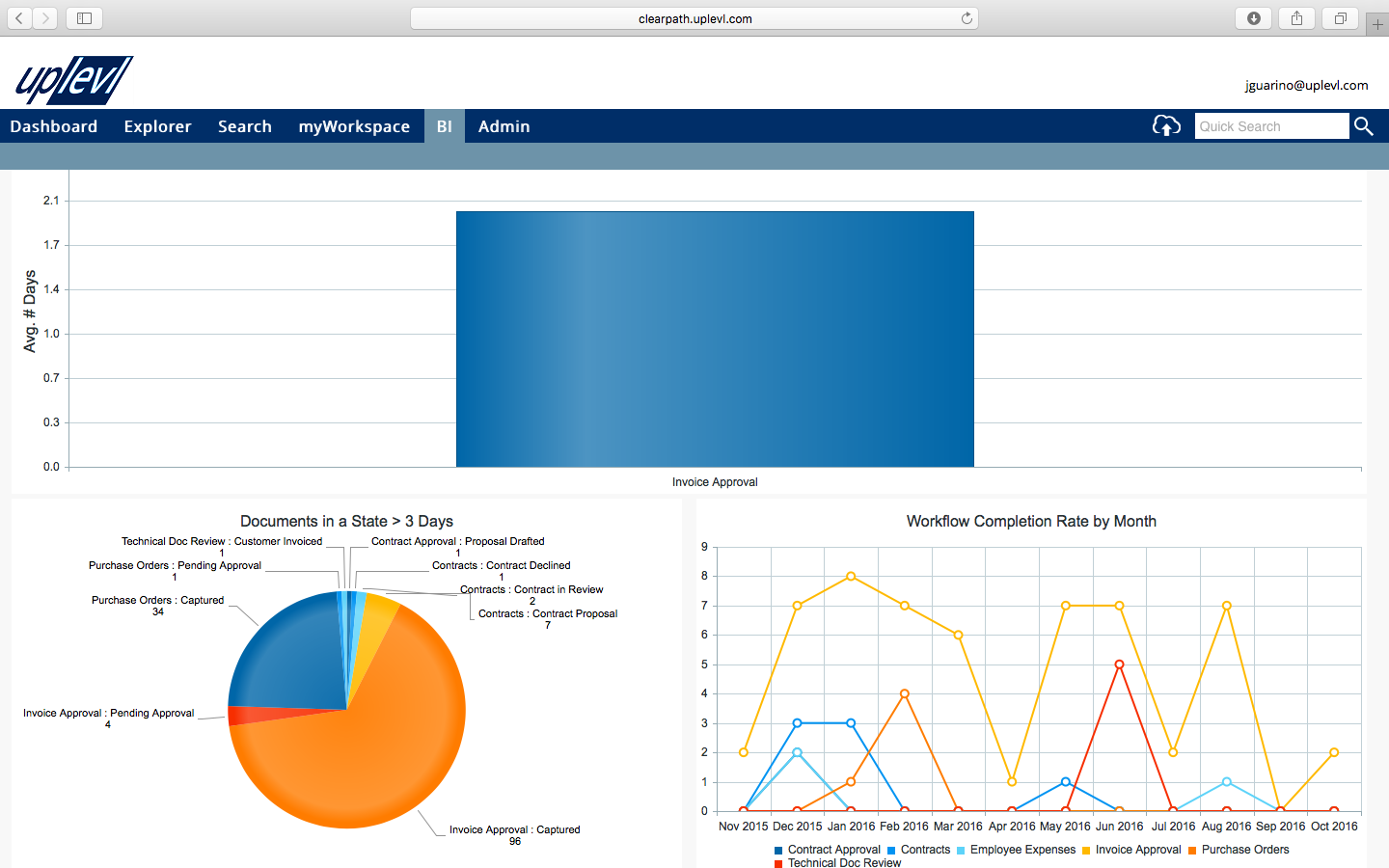Open the Admin menu item
The width and height of the screenshot is (1389, 868).
coord(504,126)
